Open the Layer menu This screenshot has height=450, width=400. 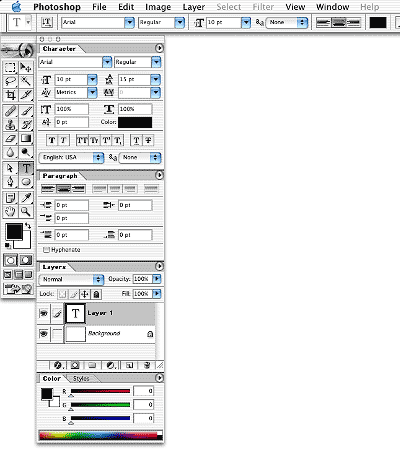194,7
